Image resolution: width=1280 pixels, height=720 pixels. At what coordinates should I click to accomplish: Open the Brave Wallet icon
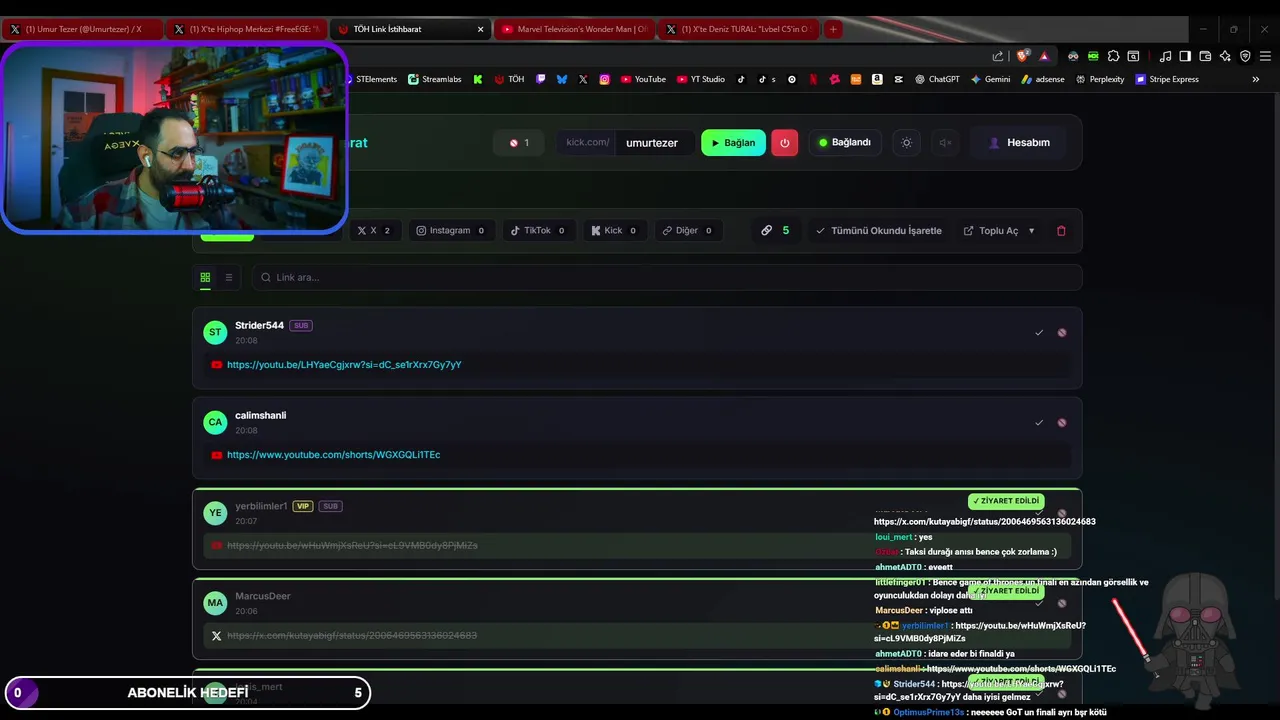1205,56
